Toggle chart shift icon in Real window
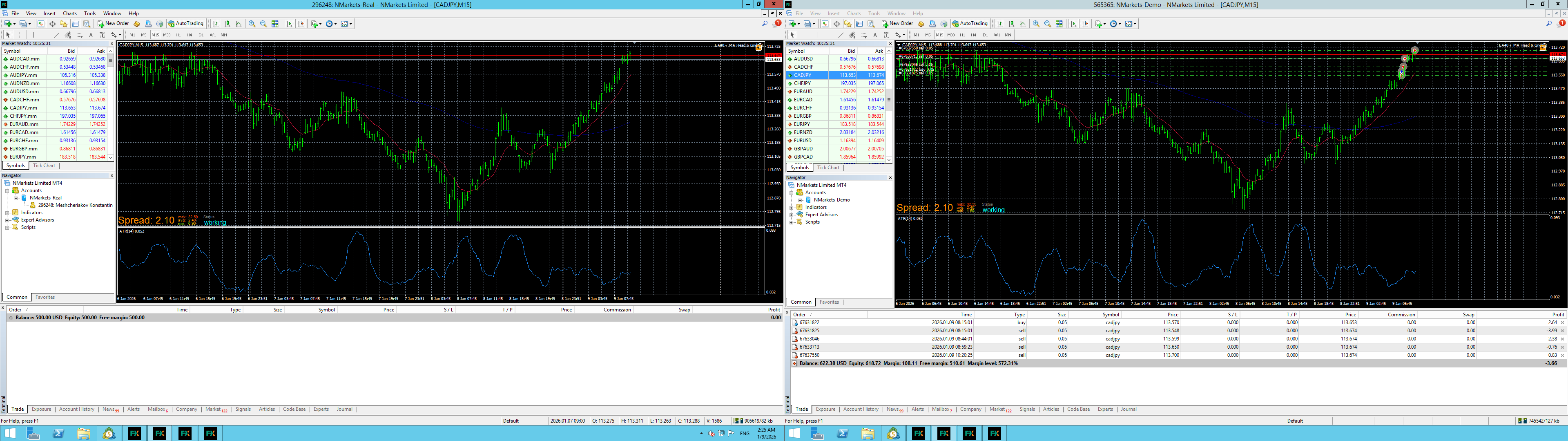Viewport: 1568px width, 441px height. 301,24
